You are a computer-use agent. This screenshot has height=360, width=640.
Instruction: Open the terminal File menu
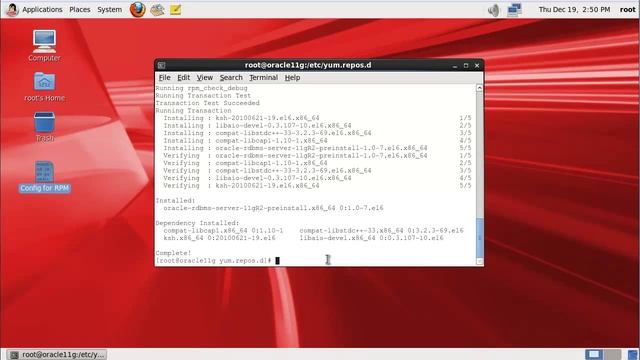pos(164,78)
